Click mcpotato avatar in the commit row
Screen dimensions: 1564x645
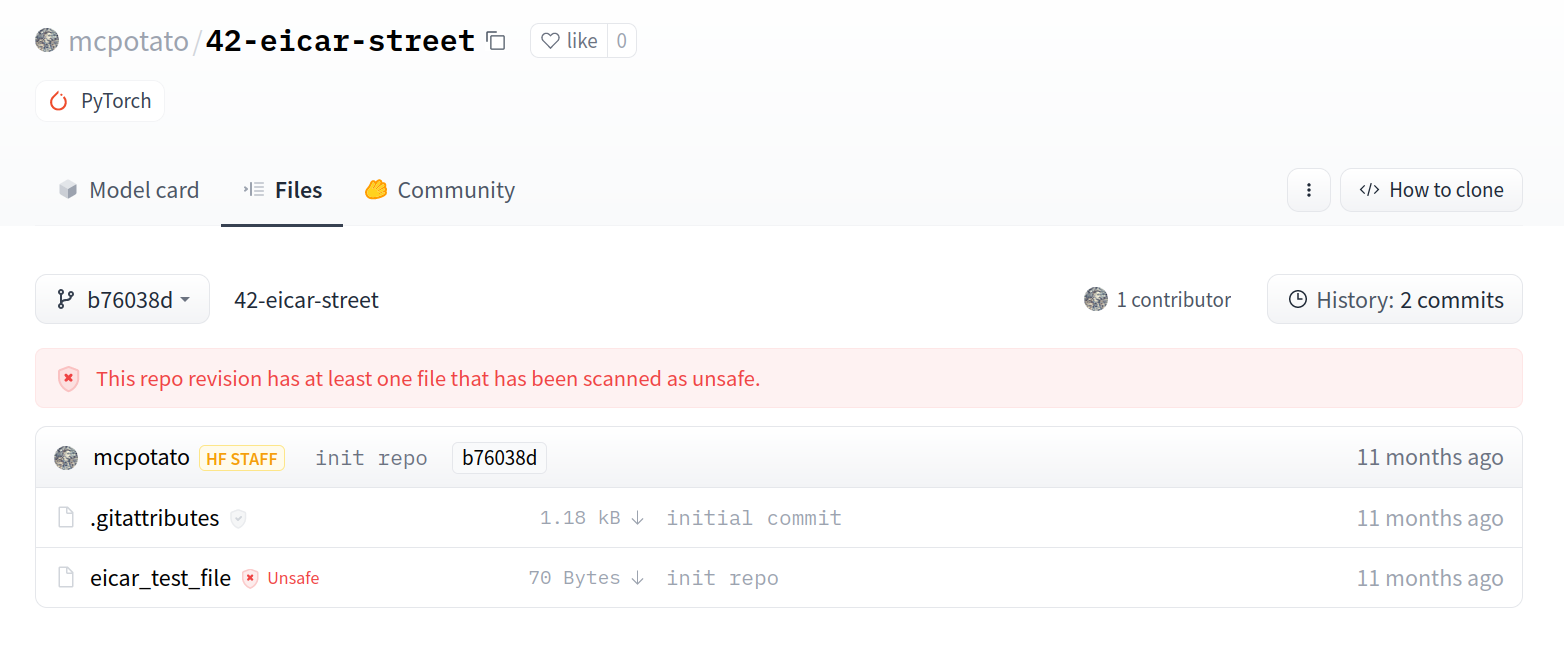66,458
